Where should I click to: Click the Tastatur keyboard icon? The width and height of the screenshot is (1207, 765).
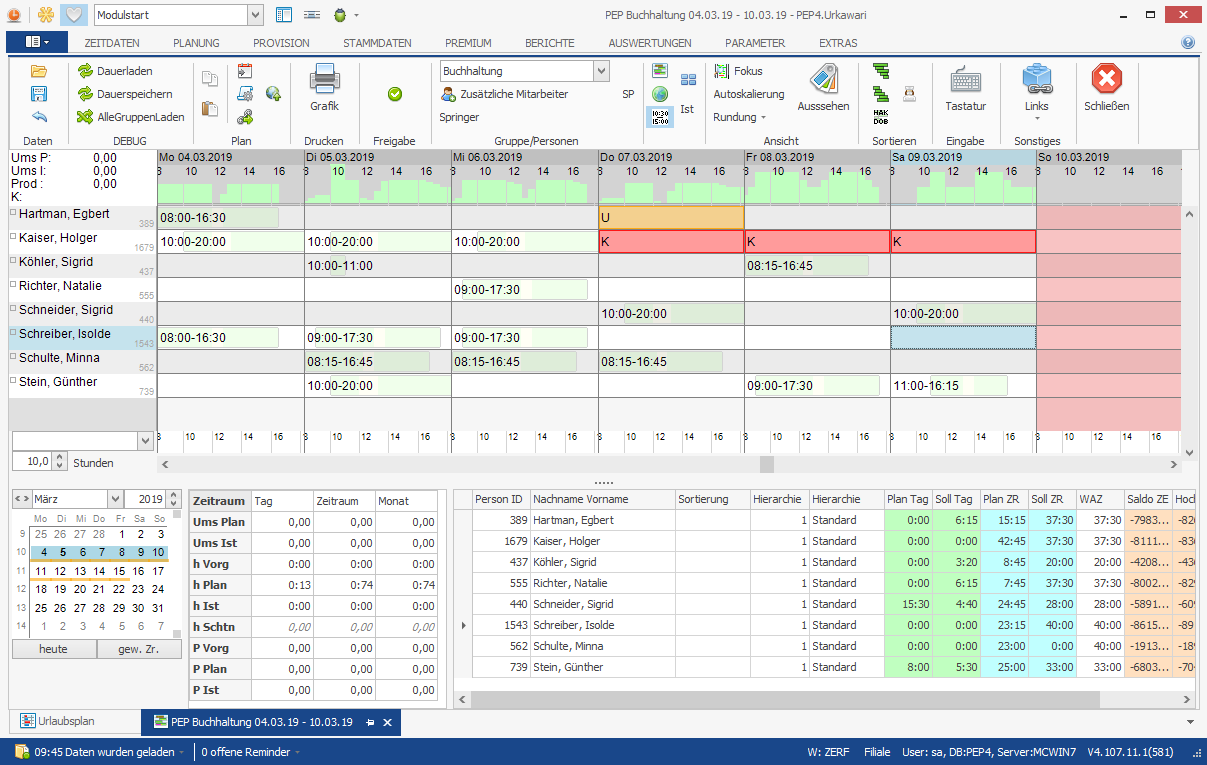point(965,80)
